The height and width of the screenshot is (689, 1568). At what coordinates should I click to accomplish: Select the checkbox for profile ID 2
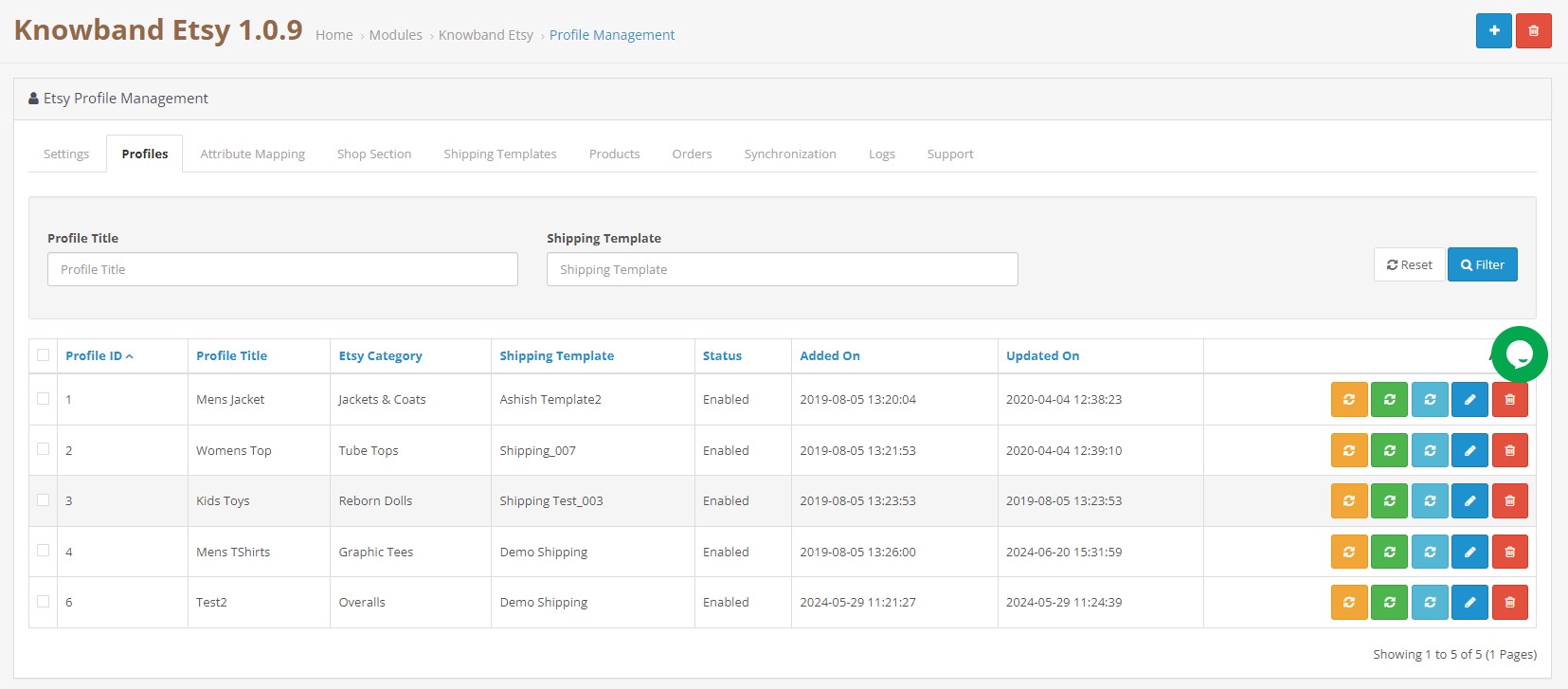click(43, 448)
